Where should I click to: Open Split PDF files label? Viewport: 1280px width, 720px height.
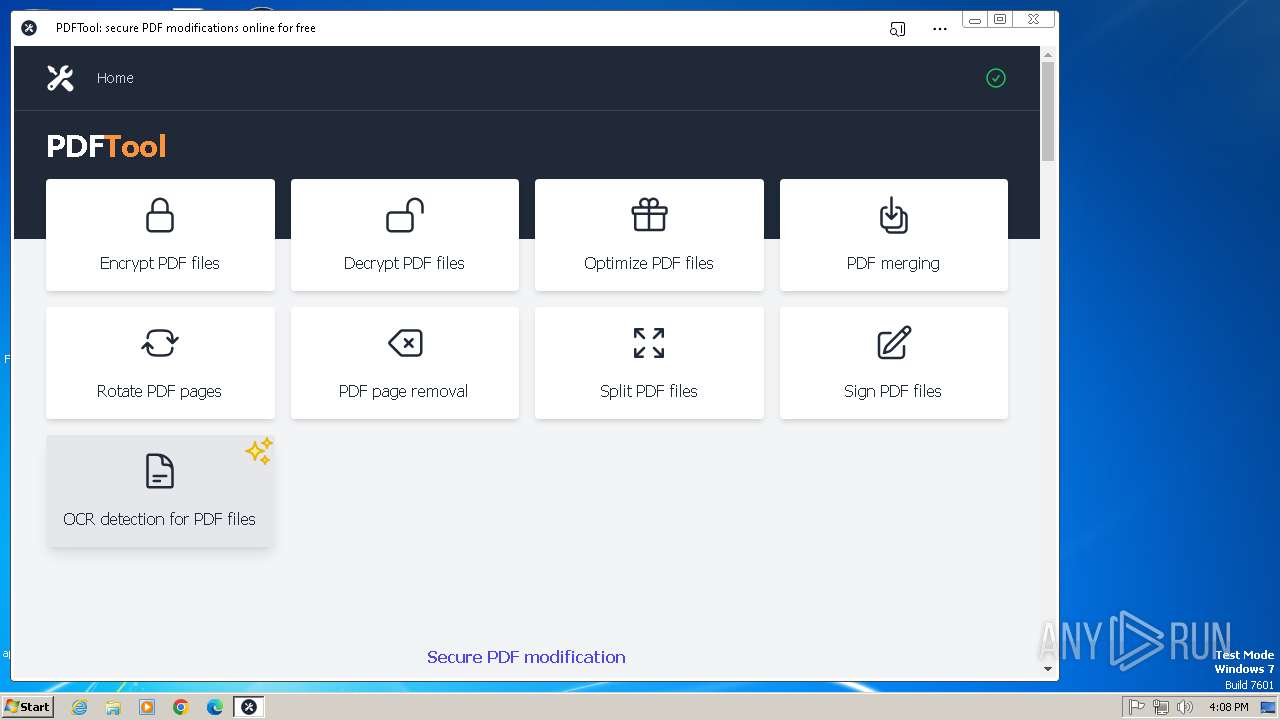click(x=649, y=391)
